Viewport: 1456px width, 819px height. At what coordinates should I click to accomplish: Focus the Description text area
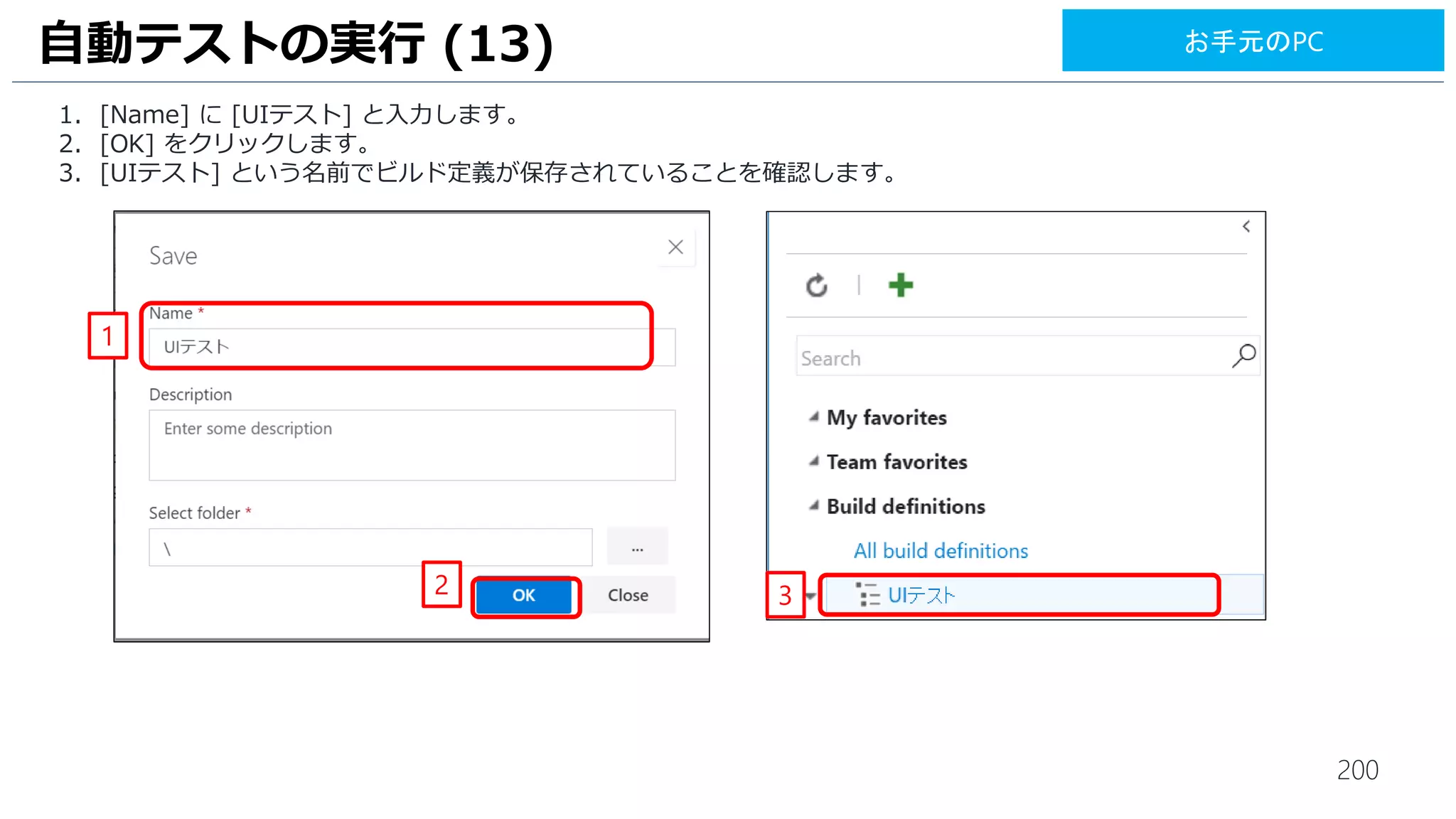point(412,445)
